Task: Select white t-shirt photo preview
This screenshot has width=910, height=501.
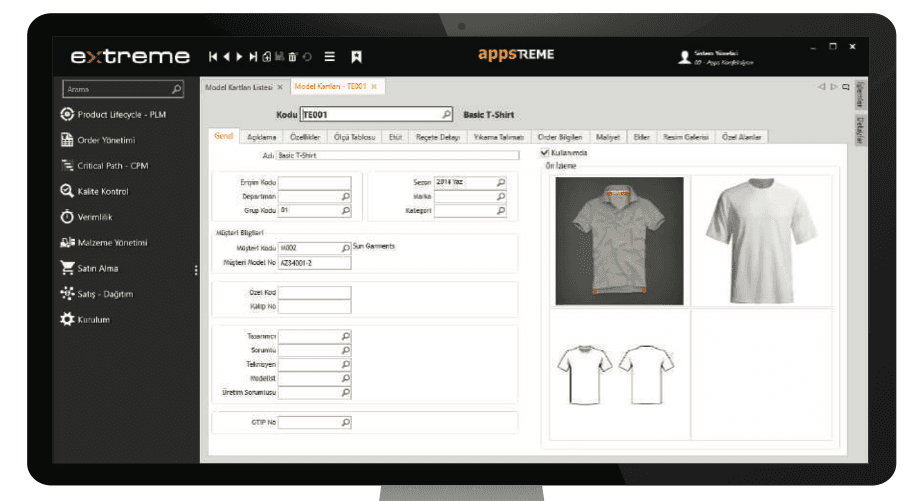Action: [x=761, y=240]
